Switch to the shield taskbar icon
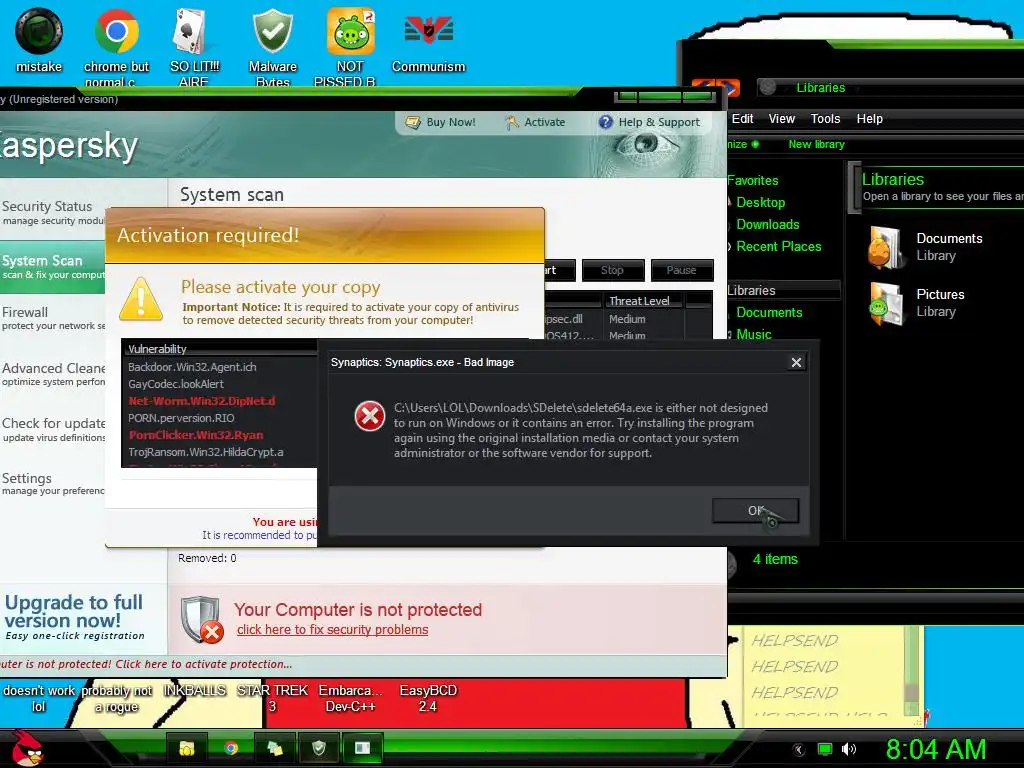 point(319,748)
